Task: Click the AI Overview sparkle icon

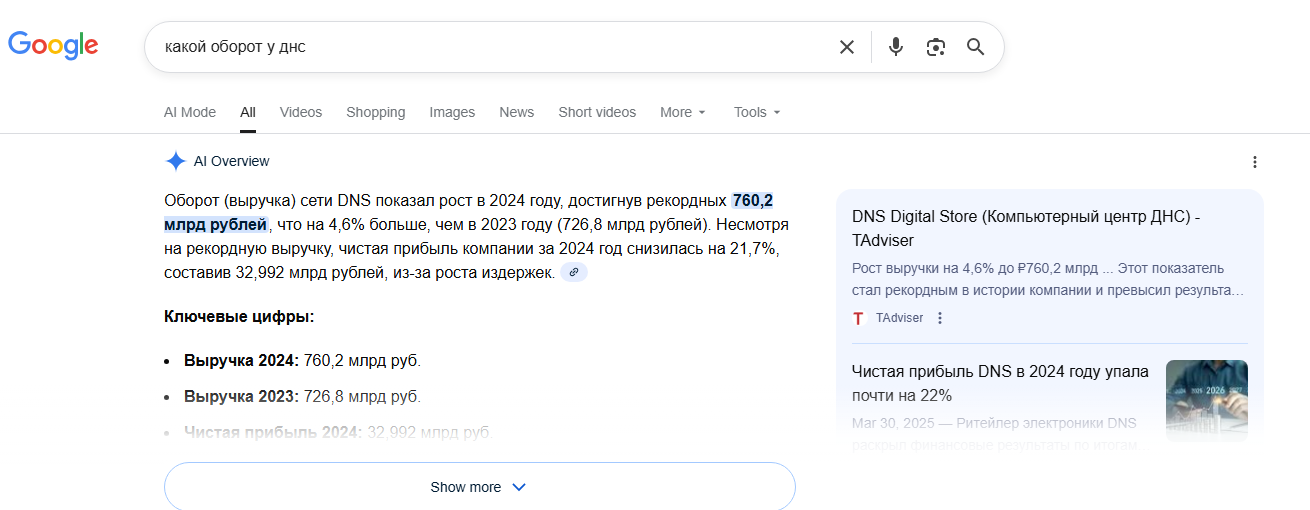Action: click(x=176, y=161)
